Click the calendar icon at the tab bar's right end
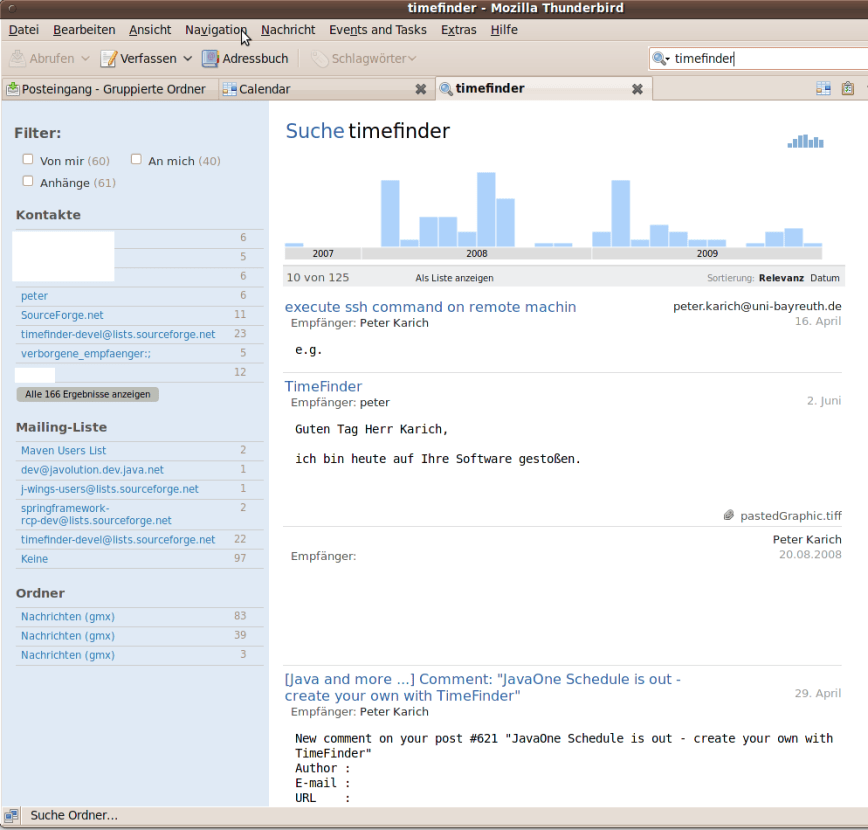 tap(823, 89)
